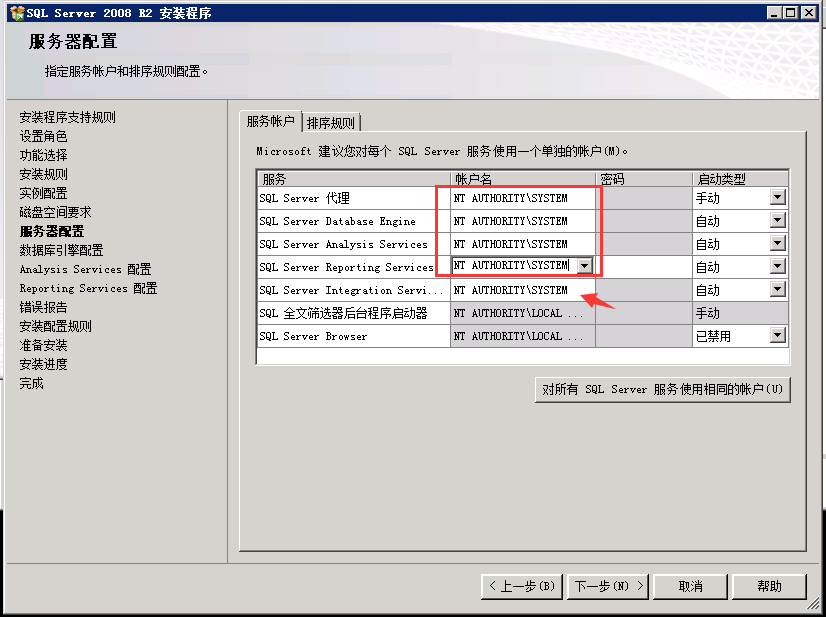Screen dimensions: 826x617
Task: Select the 安装进度 step in sidebar
Action: coord(43,364)
